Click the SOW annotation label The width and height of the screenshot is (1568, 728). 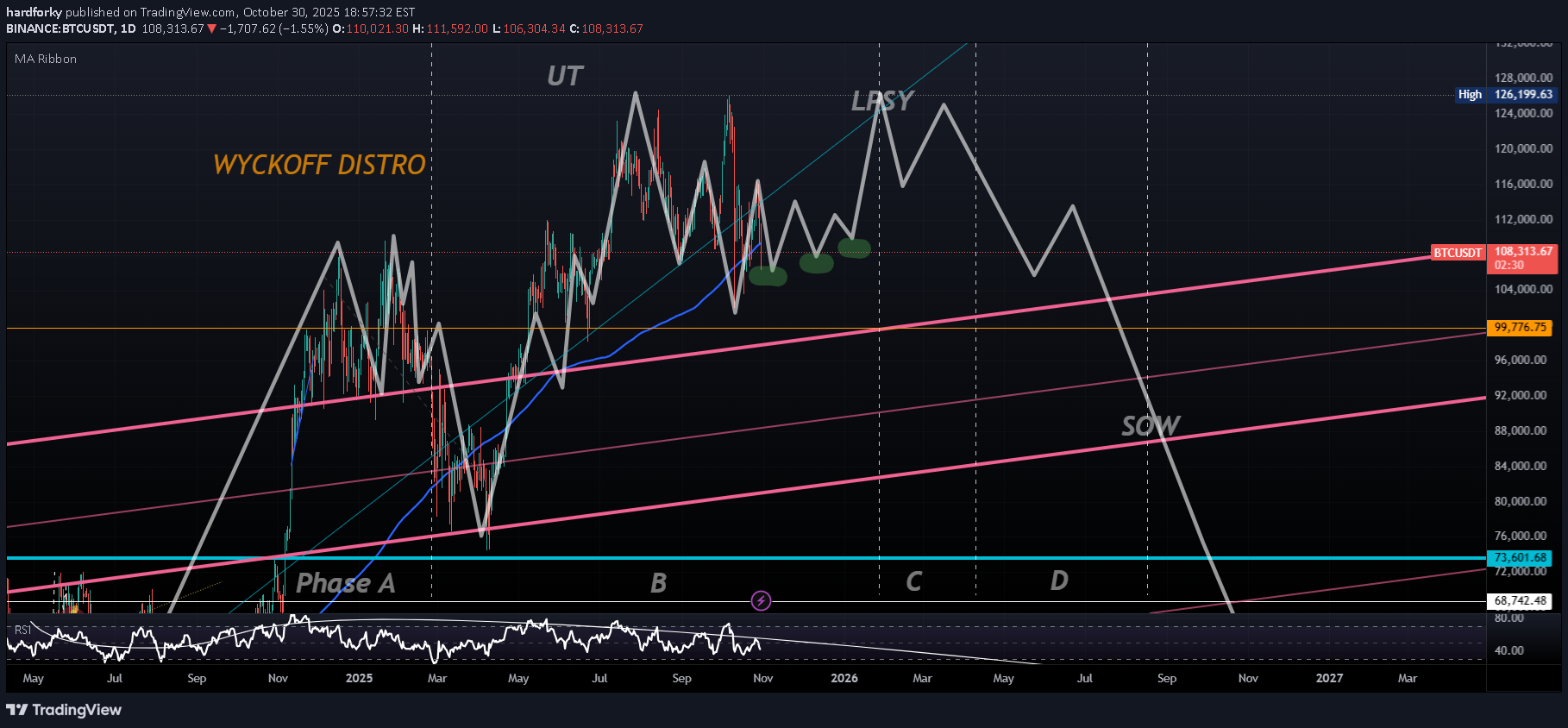pyautogui.click(x=1150, y=426)
